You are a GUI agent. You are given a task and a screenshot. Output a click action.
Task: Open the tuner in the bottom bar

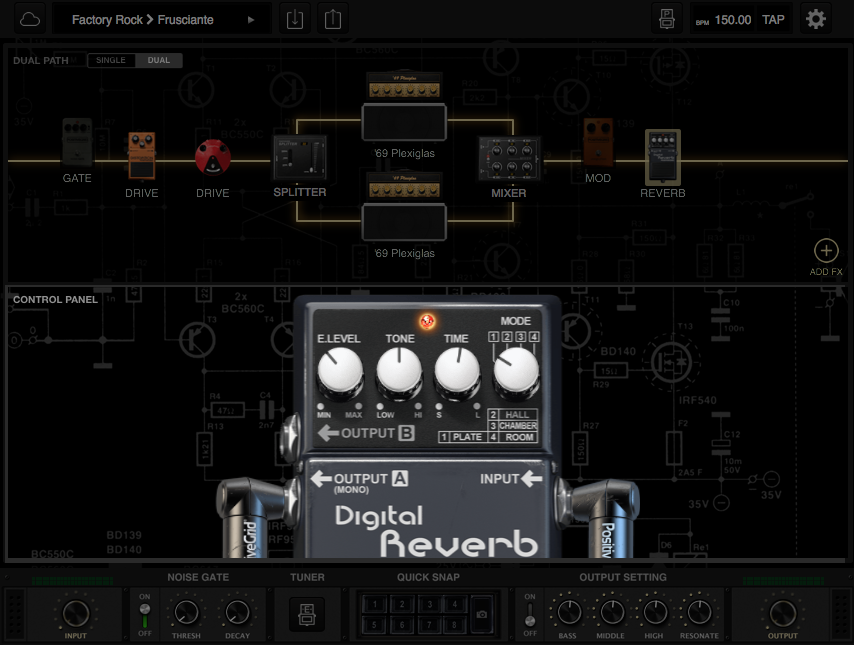(x=307, y=613)
